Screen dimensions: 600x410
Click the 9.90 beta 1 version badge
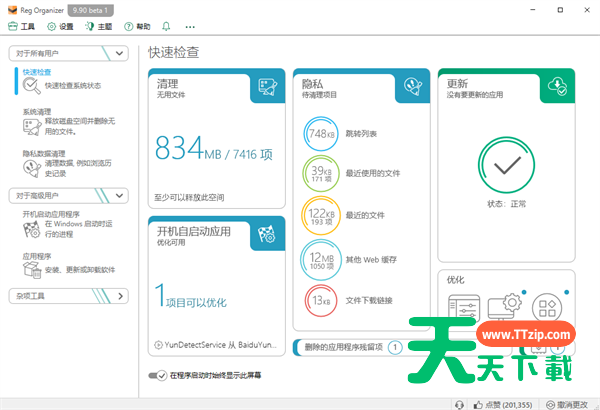coord(90,10)
